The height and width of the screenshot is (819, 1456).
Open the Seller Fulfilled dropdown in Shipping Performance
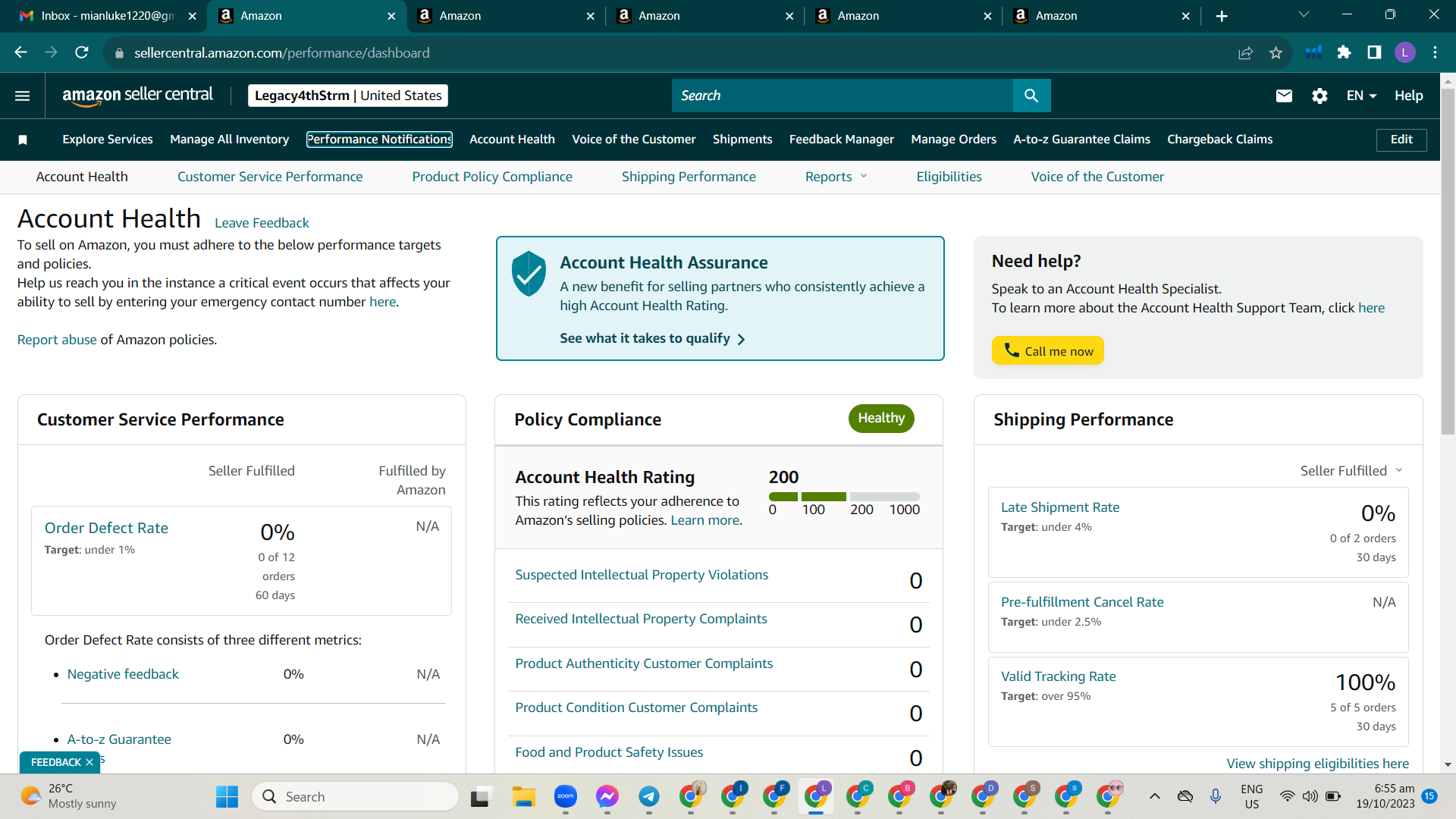tap(1351, 471)
